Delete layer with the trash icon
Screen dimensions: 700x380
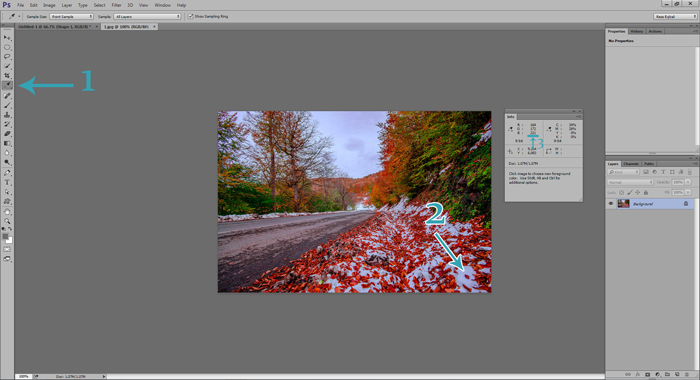click(687, 374)
